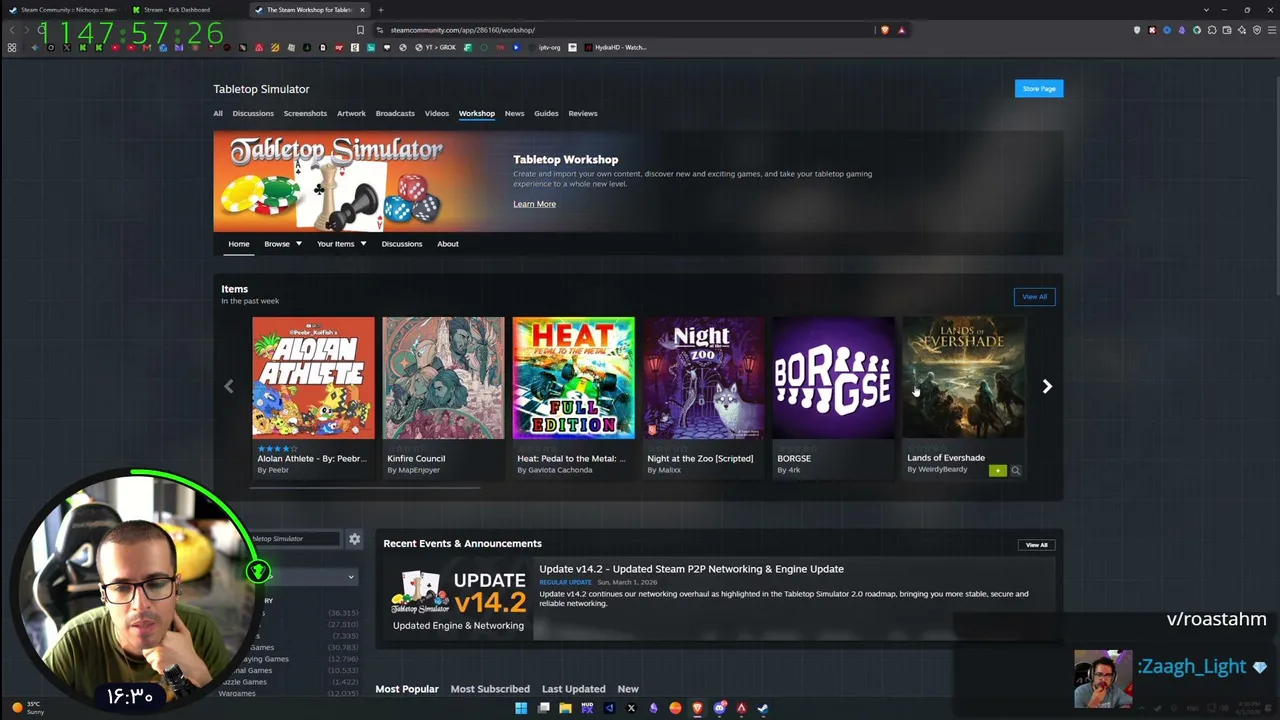Open File Explorer from the taskbar
The width and height of the screenshot is (1280, 720).
click(x=565, y=708)
